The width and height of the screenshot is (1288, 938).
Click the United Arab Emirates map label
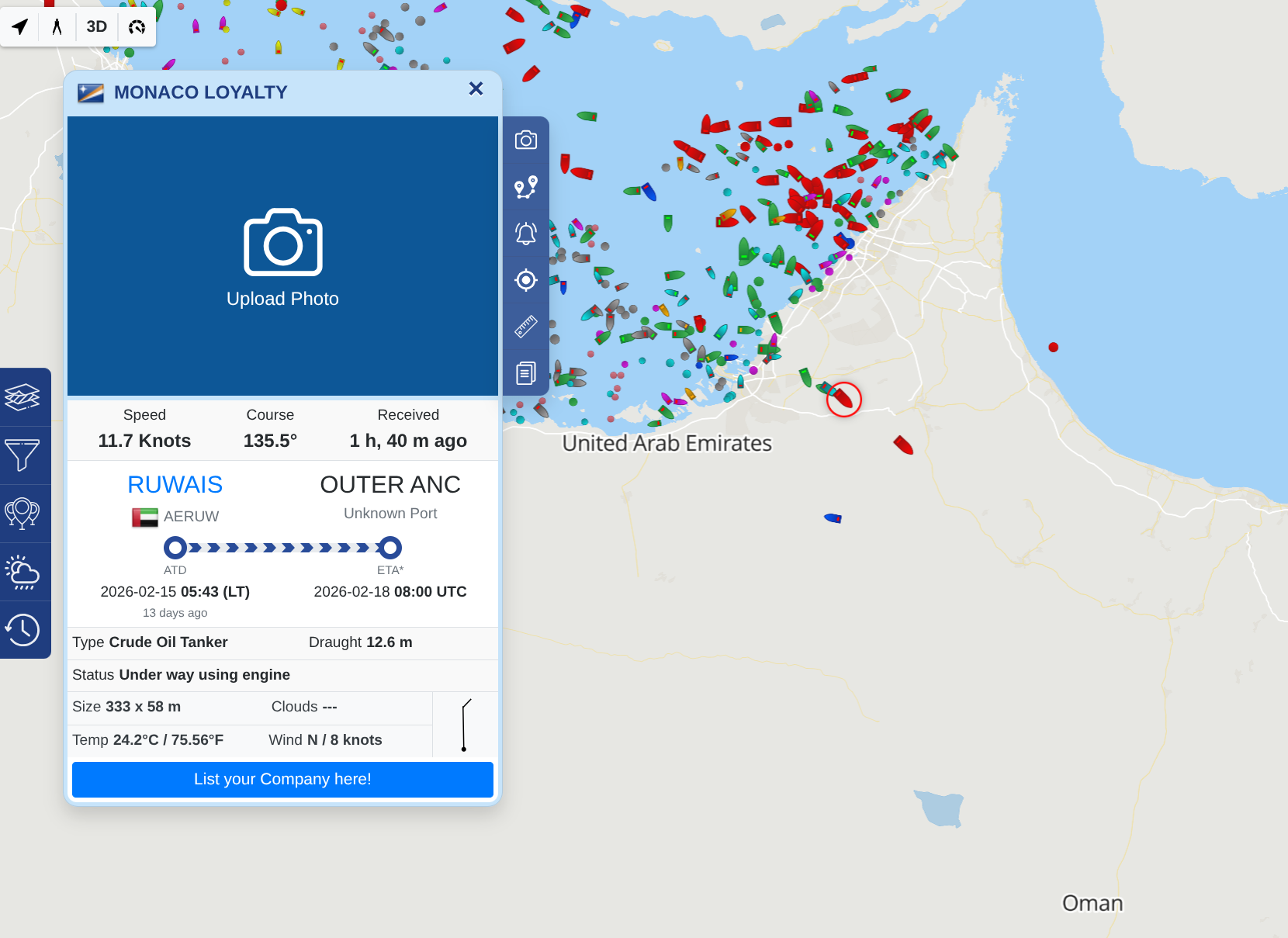coord(667,443)
